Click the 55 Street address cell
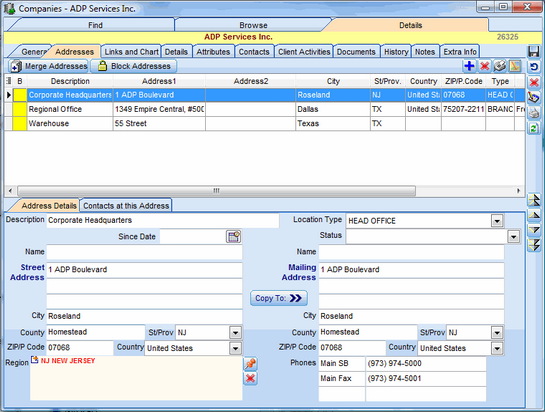The height and width of the screenshot is (412, 545). click(x=159, y=123)
